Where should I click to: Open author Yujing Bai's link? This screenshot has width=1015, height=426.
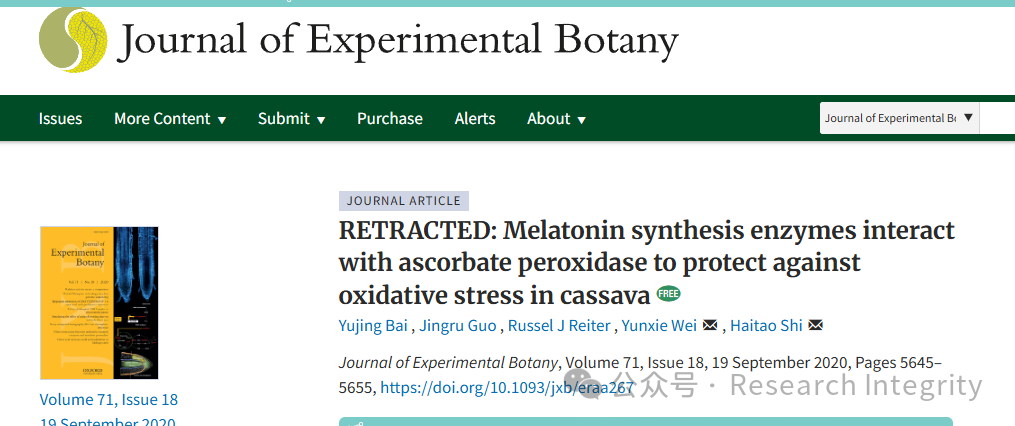pyautogui.click(x=373, y=326)
